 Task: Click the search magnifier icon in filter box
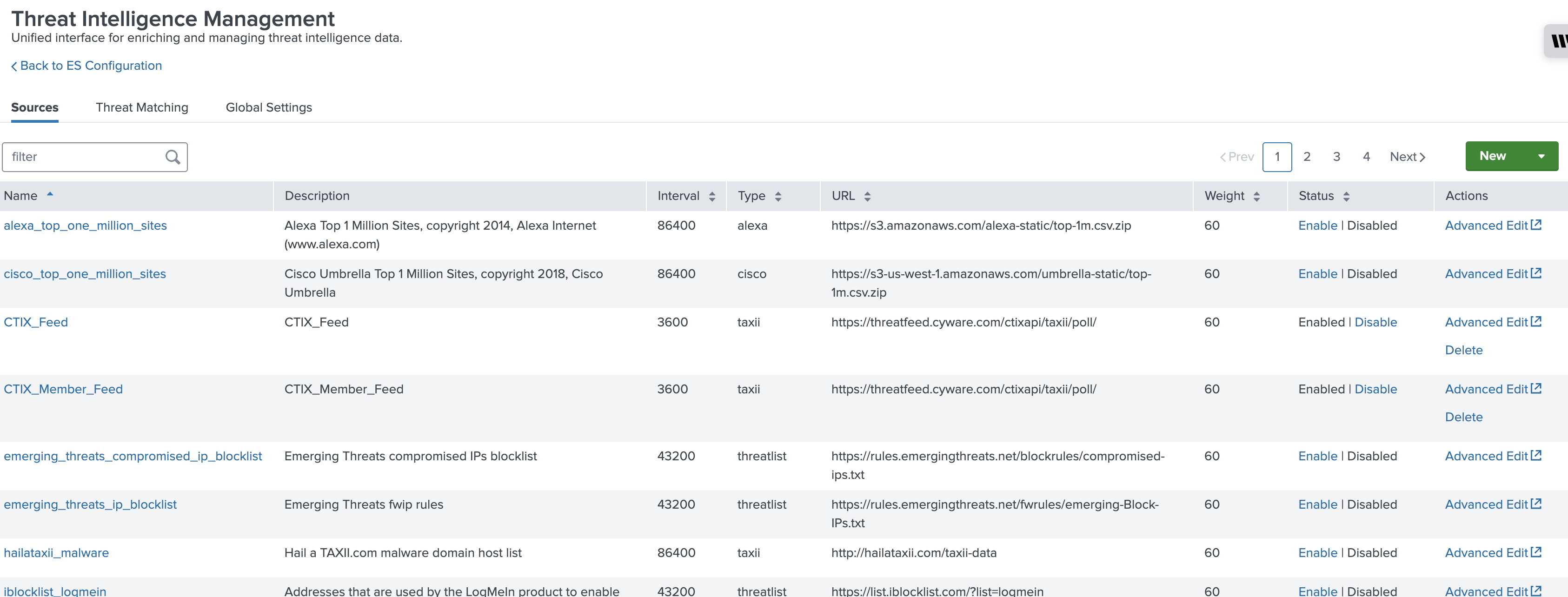point(173,157)
